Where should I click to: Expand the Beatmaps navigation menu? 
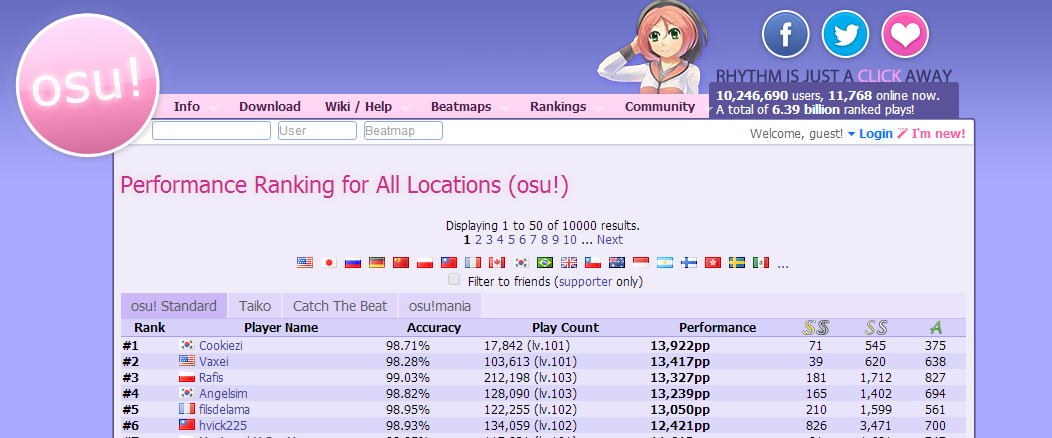pyautogui.click(x=461, y=107)
